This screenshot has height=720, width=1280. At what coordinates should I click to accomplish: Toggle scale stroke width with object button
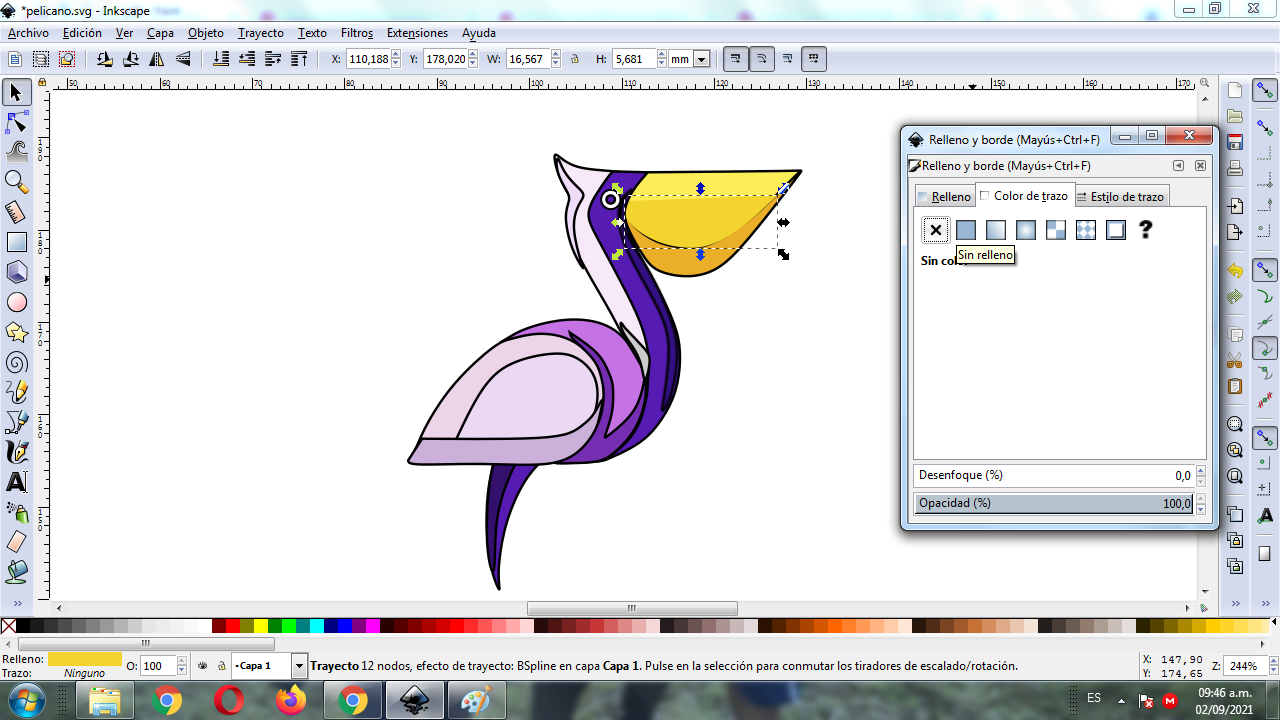(x=736, y=59)
